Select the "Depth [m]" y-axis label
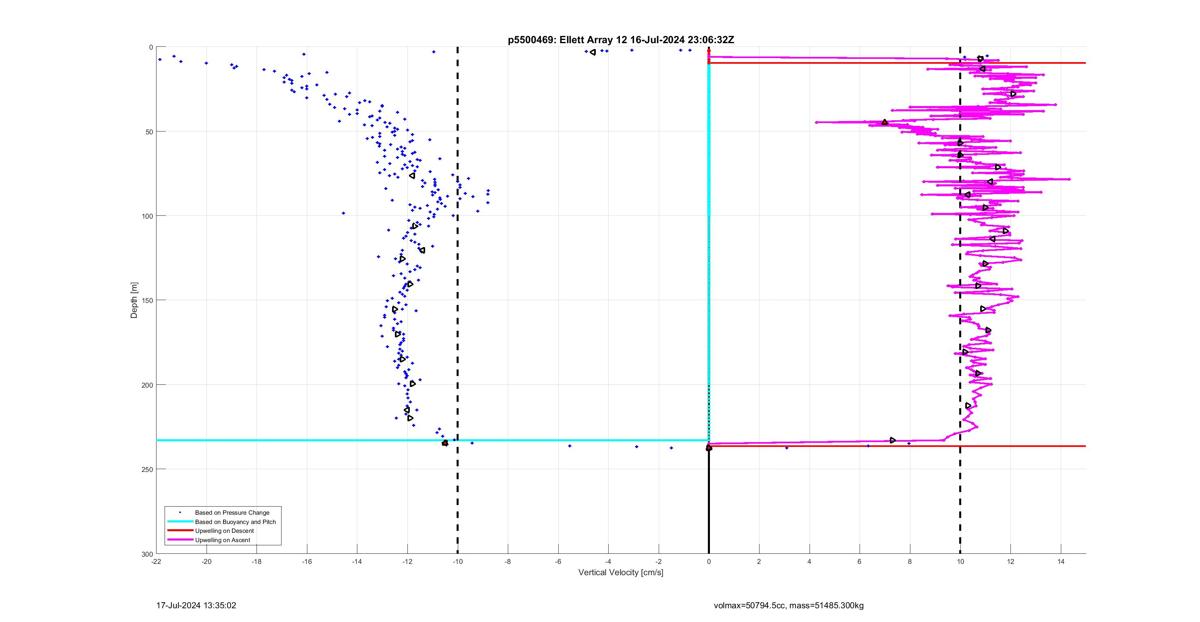 [133, 300]
